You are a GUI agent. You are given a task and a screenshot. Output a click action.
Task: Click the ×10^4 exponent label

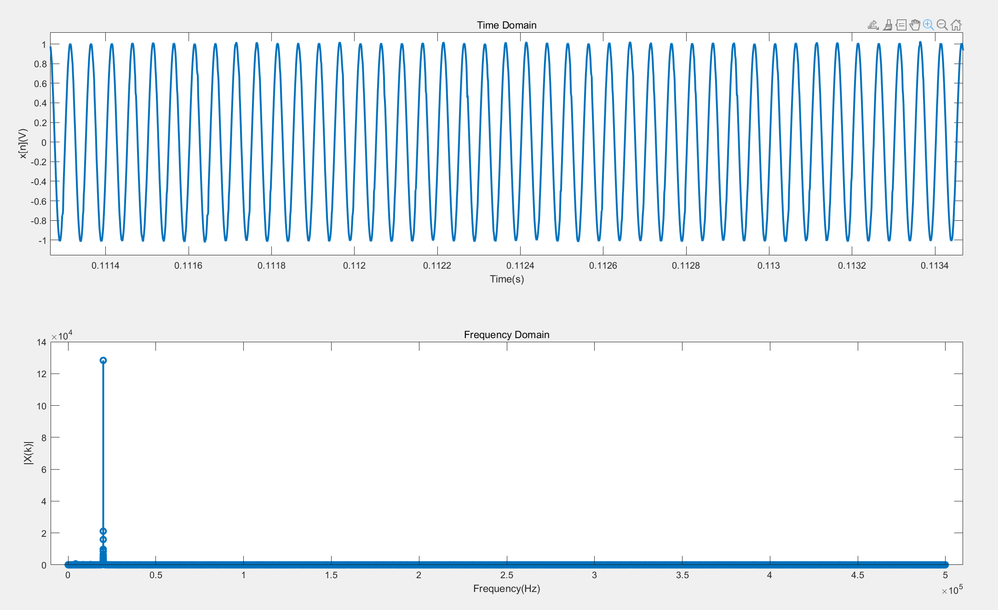[x=63, y=336]
